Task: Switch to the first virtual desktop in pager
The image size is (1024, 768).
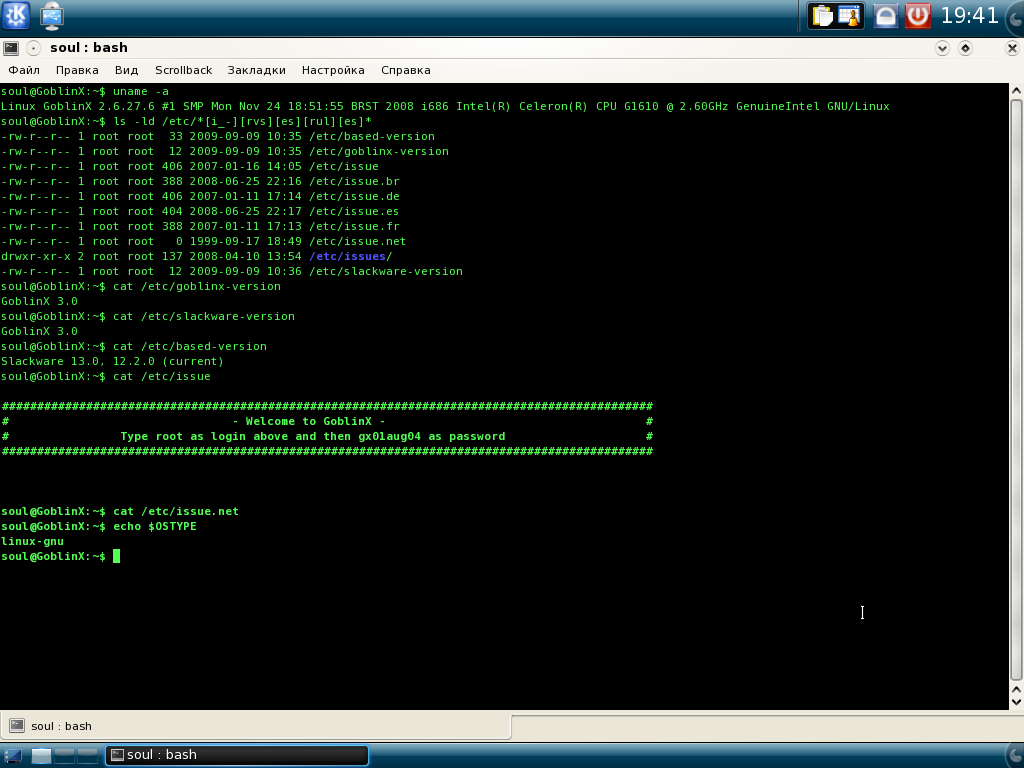Action: click(41, 756)
